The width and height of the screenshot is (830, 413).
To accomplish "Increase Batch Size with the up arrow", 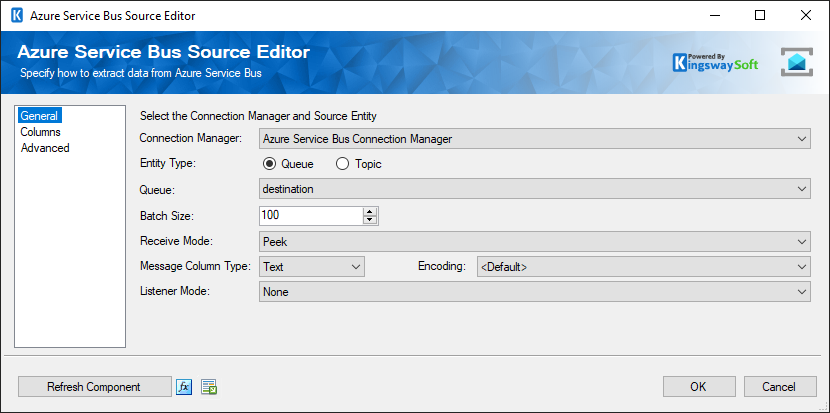I will tap(370, 211).
